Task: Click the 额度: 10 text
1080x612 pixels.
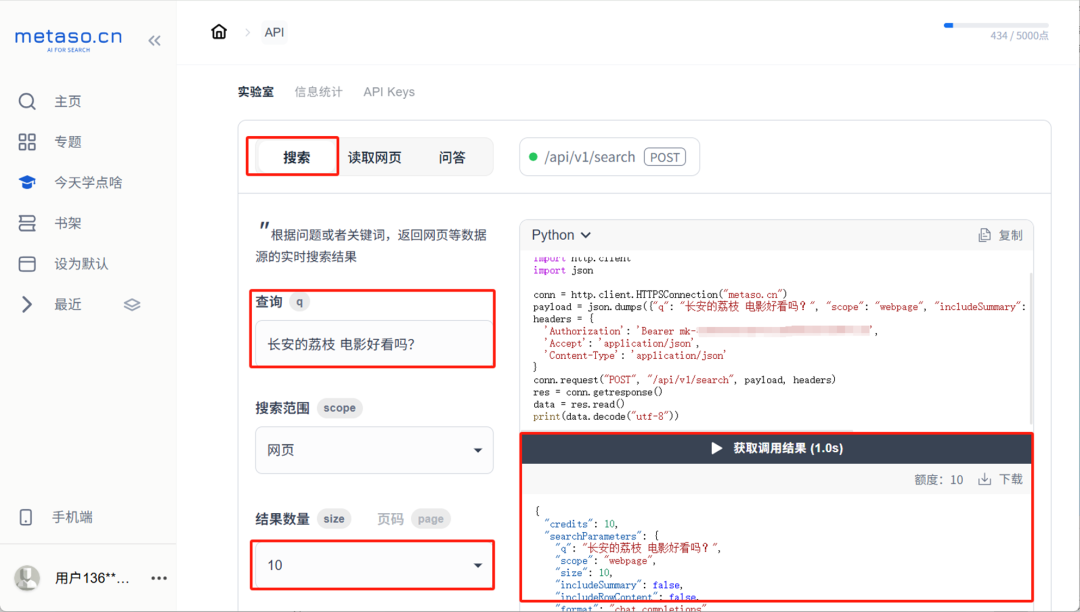Action: [x=939, y=480]
